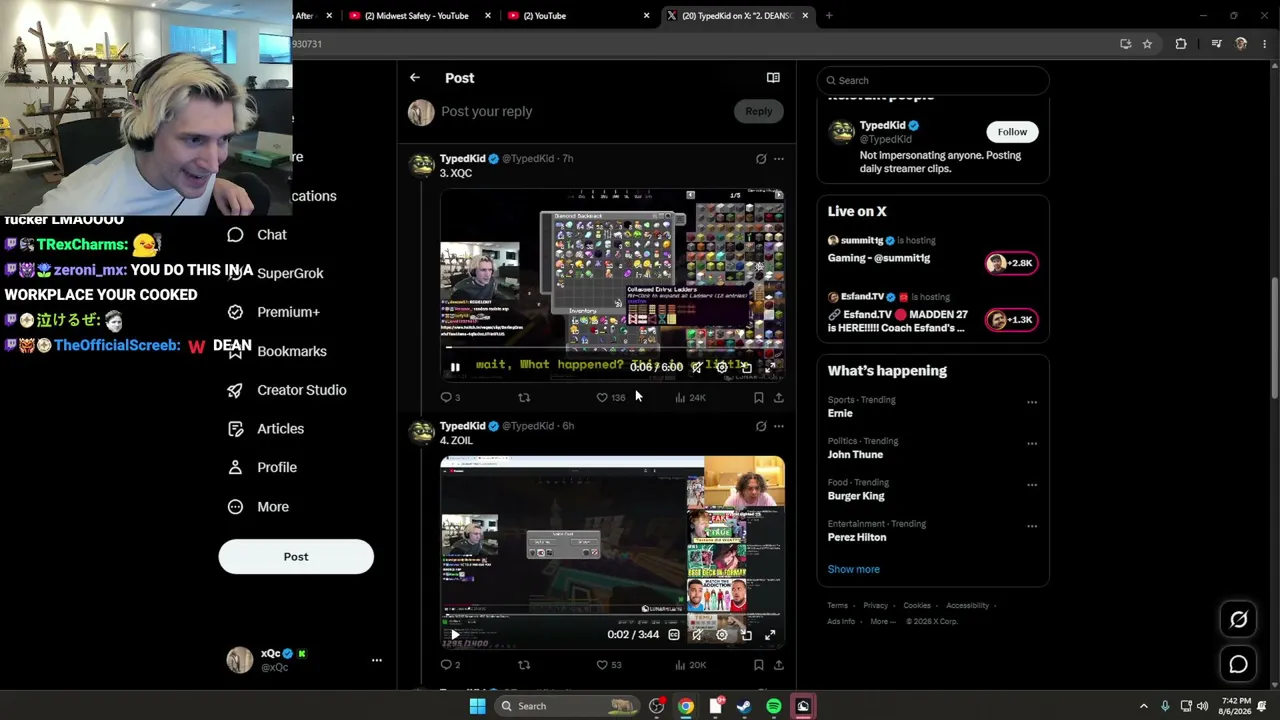Like the 4. ZOIL post
This screenshot has width=1280, height=720.
(608, 664)
